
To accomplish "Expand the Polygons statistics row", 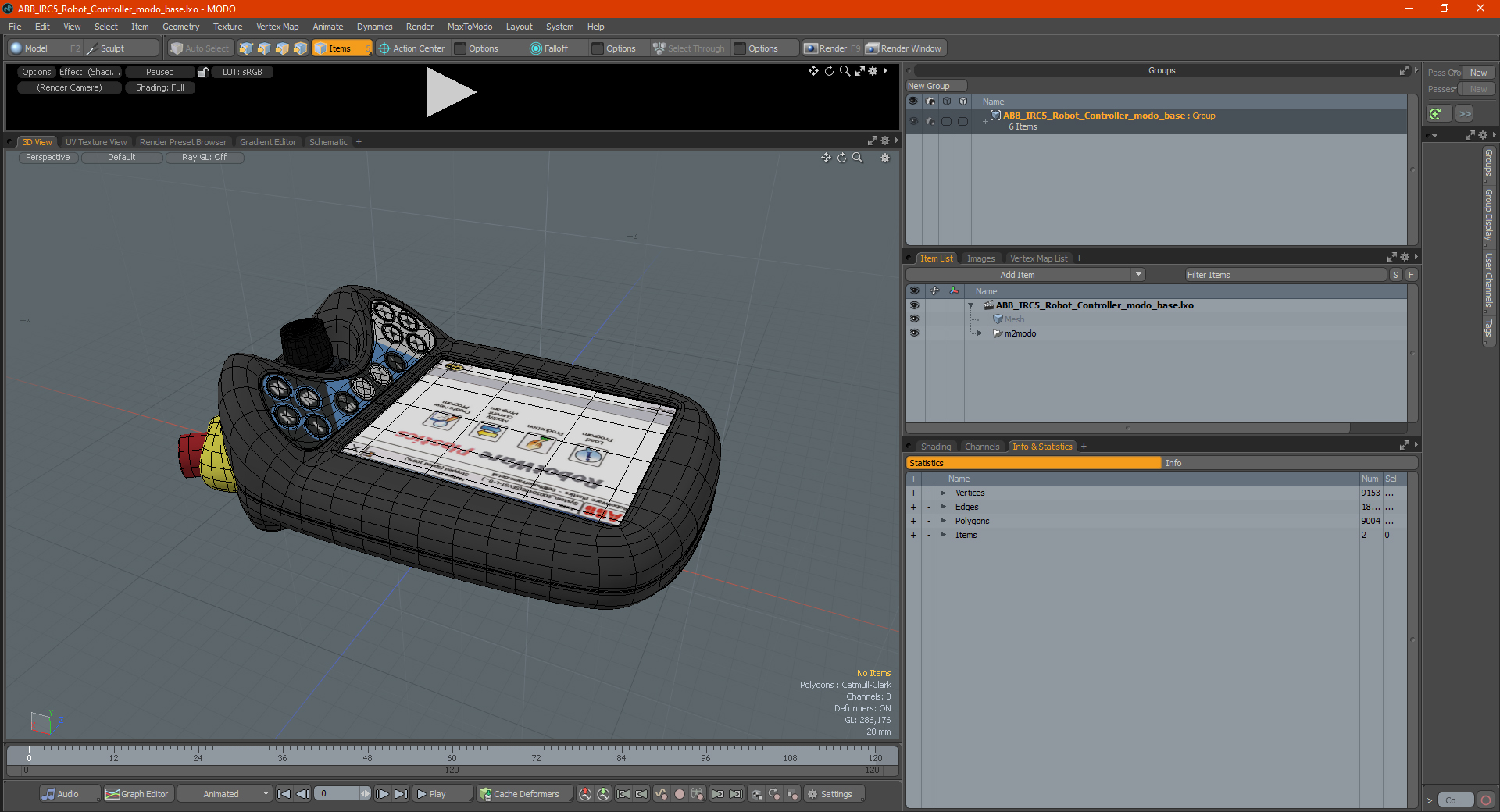I will [x=943, y=522].
